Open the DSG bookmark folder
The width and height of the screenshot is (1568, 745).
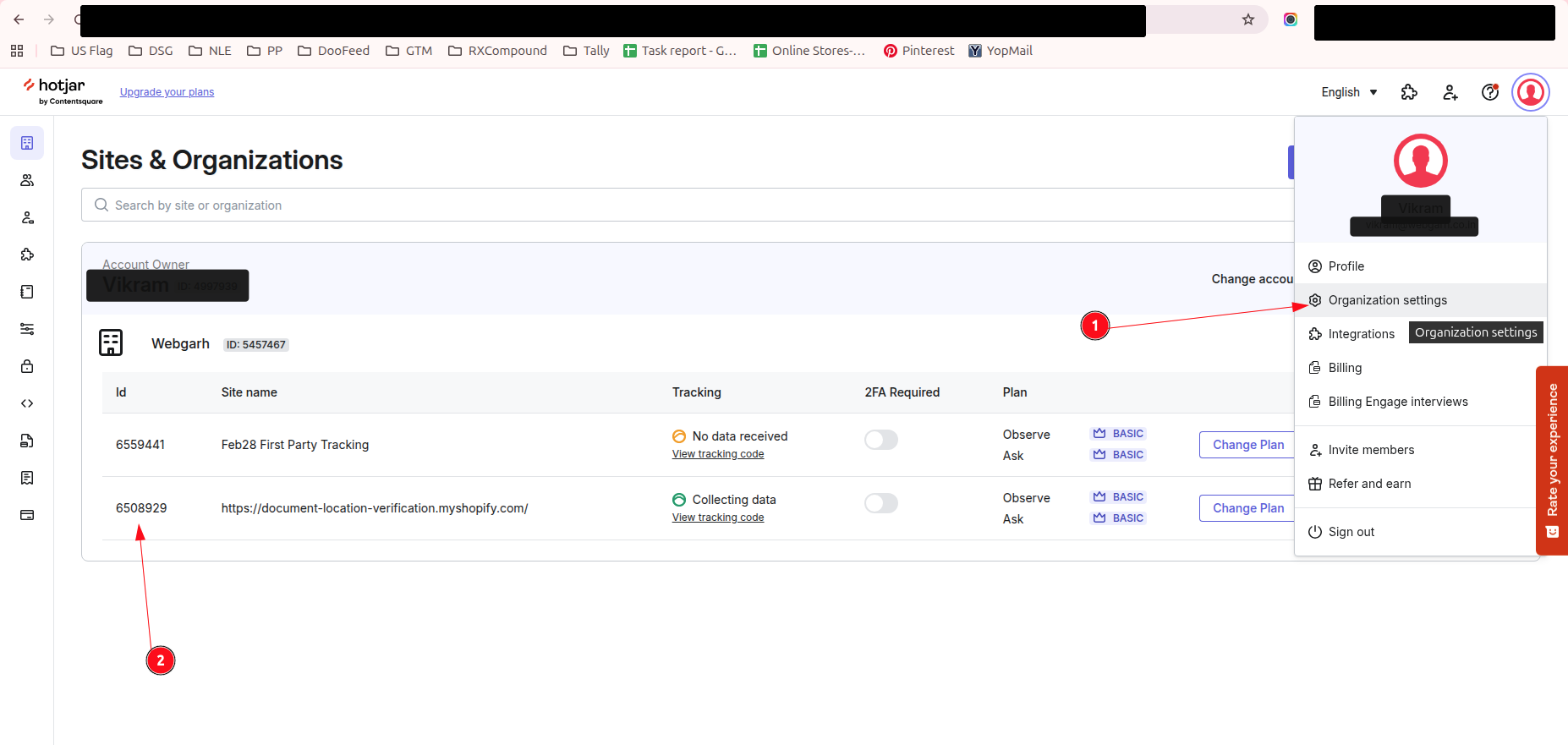151,51
